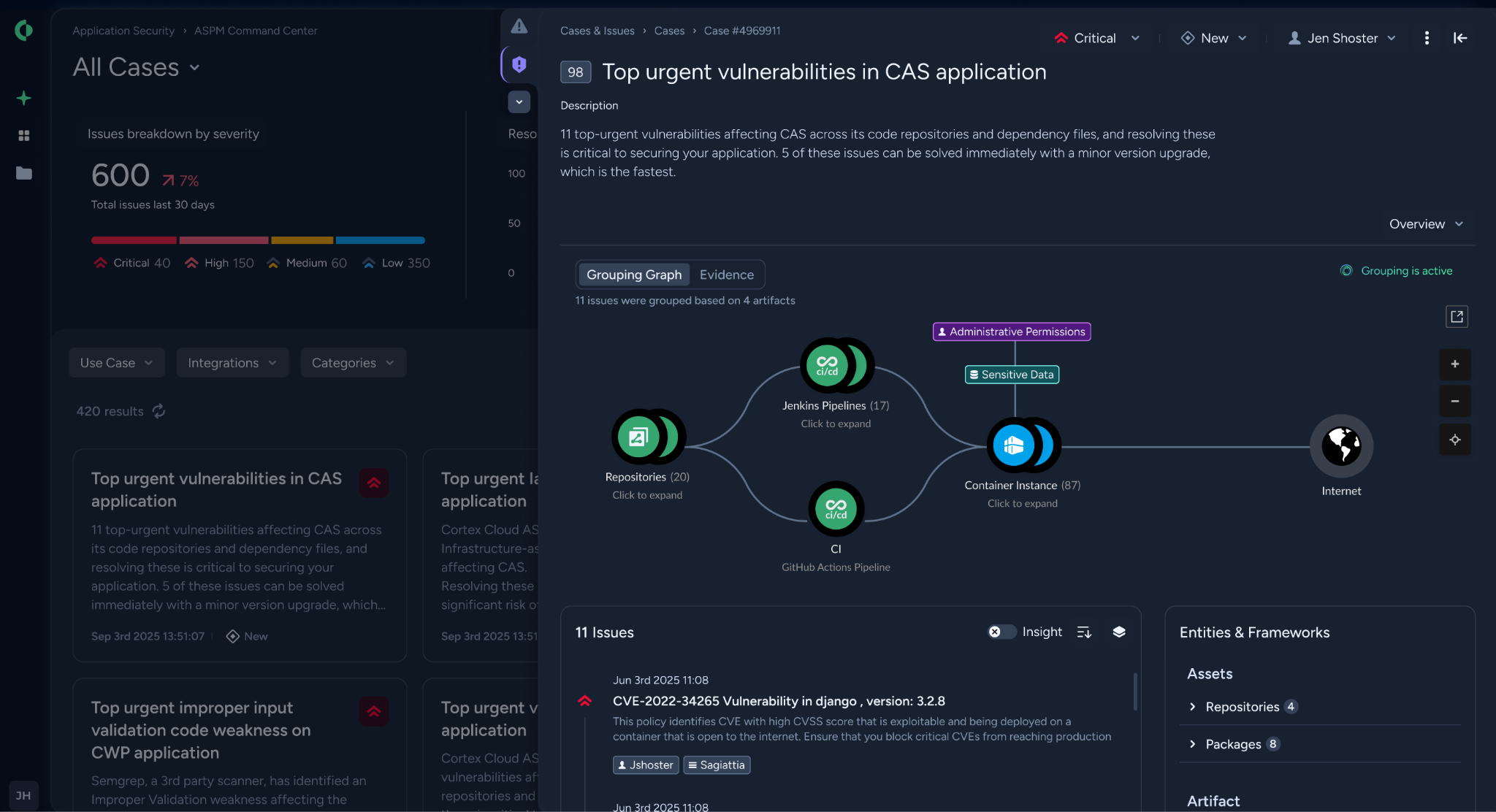Switch to the Evidence tab
1496x812 pixels.
(x=726, y=275)
